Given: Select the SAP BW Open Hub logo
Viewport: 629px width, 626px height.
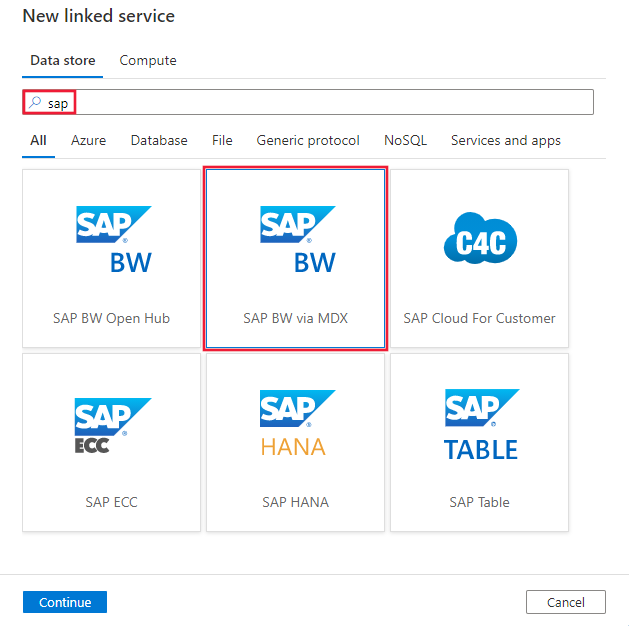Looking at the screenshot, I should click(x=113, y=240).
